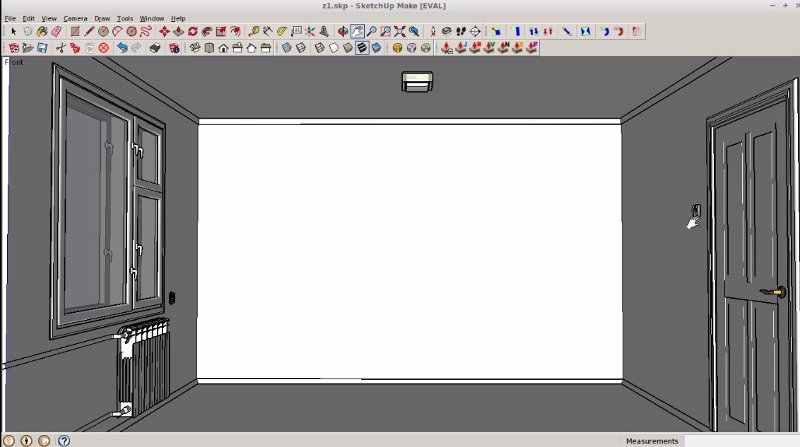
Task: Enable Hidden Line face style
Action: pyautogui.click(x=334, y=48)
